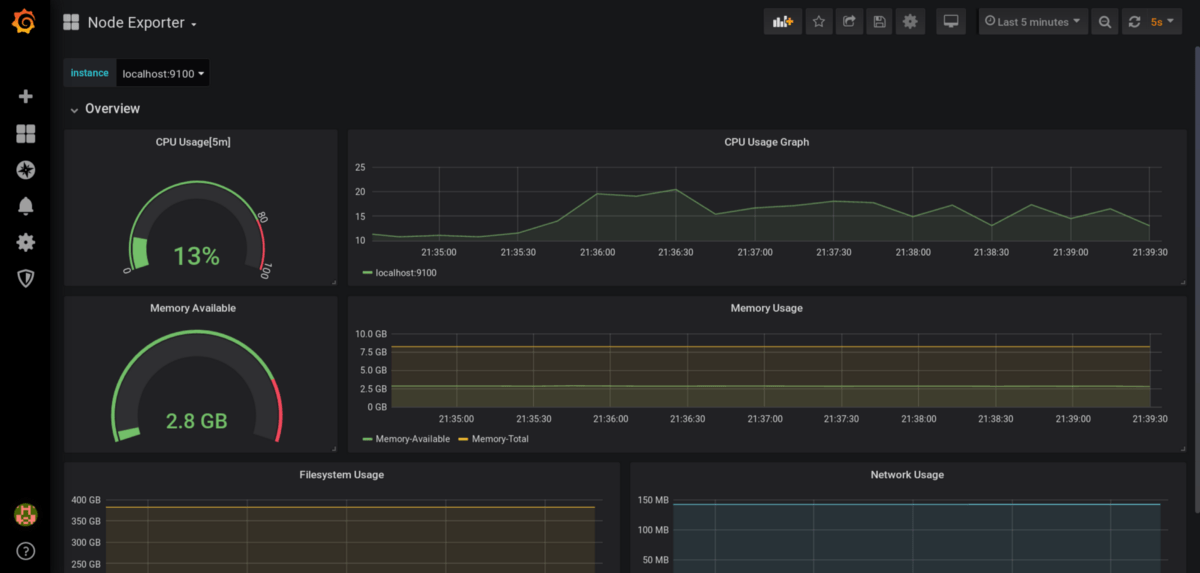Open Server Admin shield icon
This screenshot has width=1200, height=573.
point(26,278)
